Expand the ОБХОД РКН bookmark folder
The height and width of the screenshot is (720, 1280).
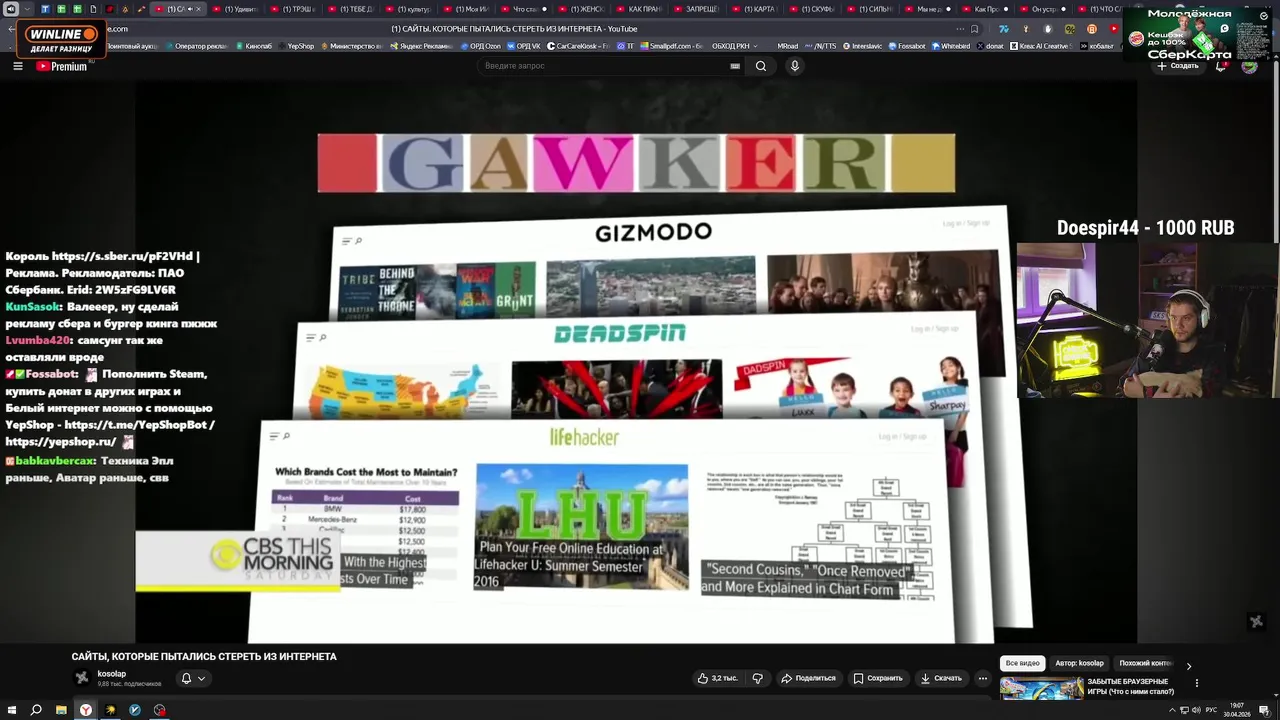coord(736,46)
